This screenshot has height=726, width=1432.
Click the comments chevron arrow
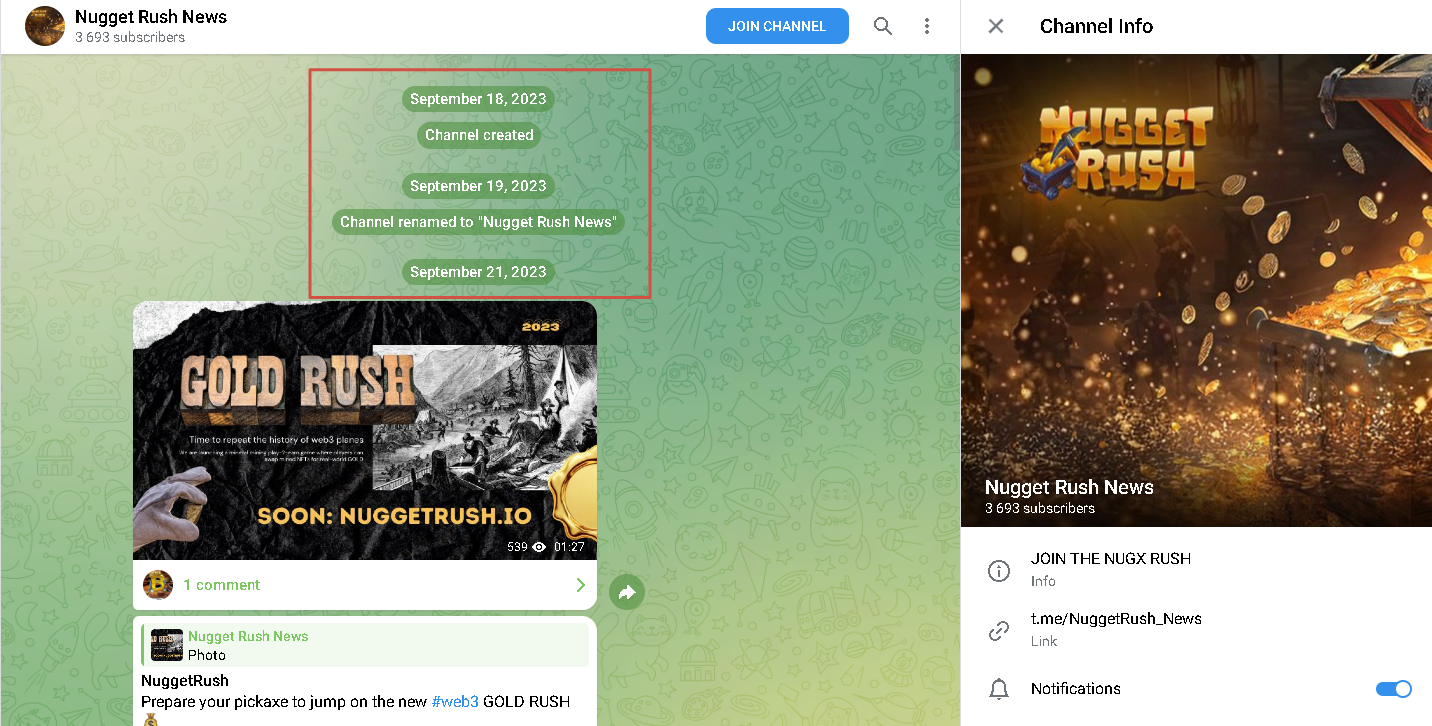[x=580, y=585]
